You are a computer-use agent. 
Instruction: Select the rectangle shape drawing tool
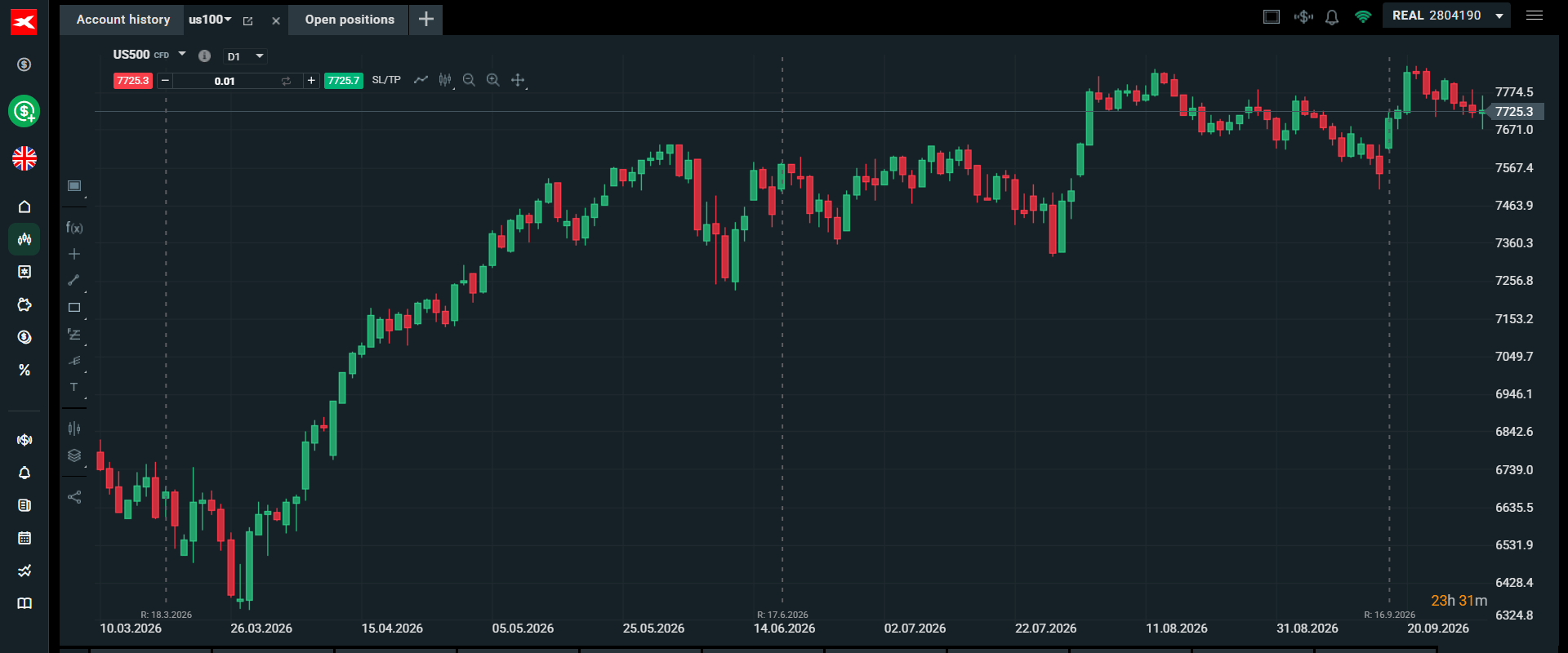[x=74, y=308]
